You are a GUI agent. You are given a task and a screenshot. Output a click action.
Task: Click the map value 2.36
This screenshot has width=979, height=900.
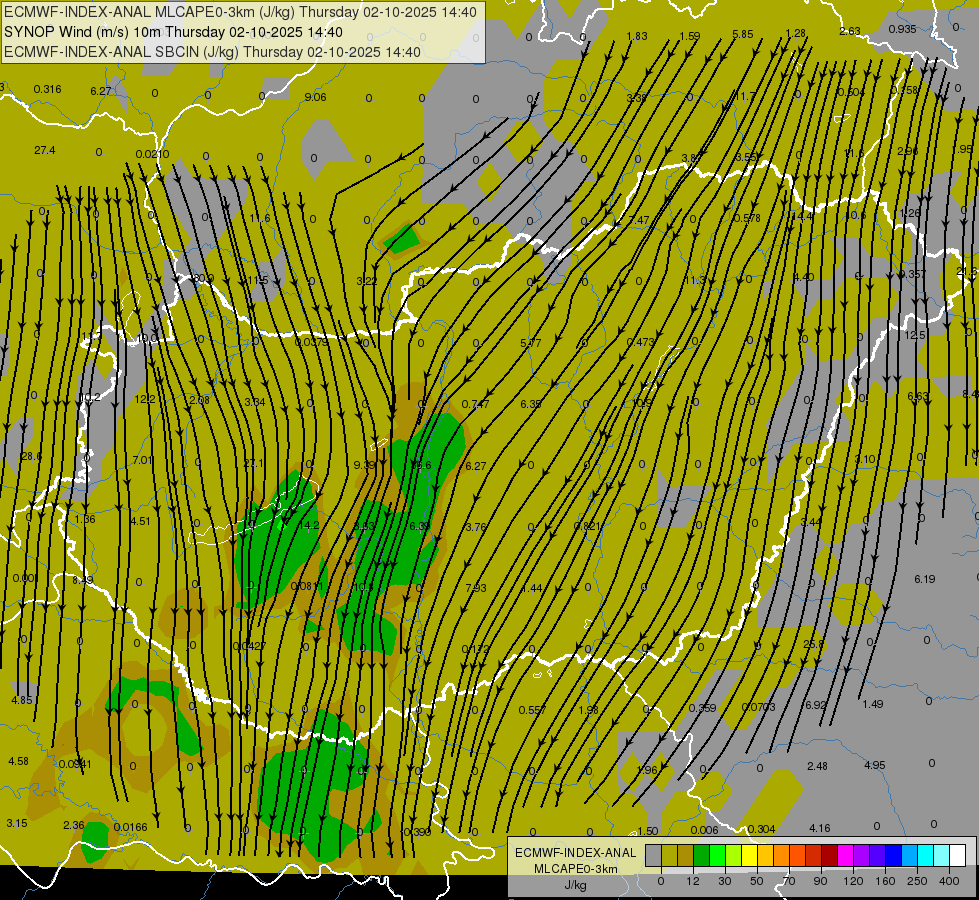(x=74, y=825)
